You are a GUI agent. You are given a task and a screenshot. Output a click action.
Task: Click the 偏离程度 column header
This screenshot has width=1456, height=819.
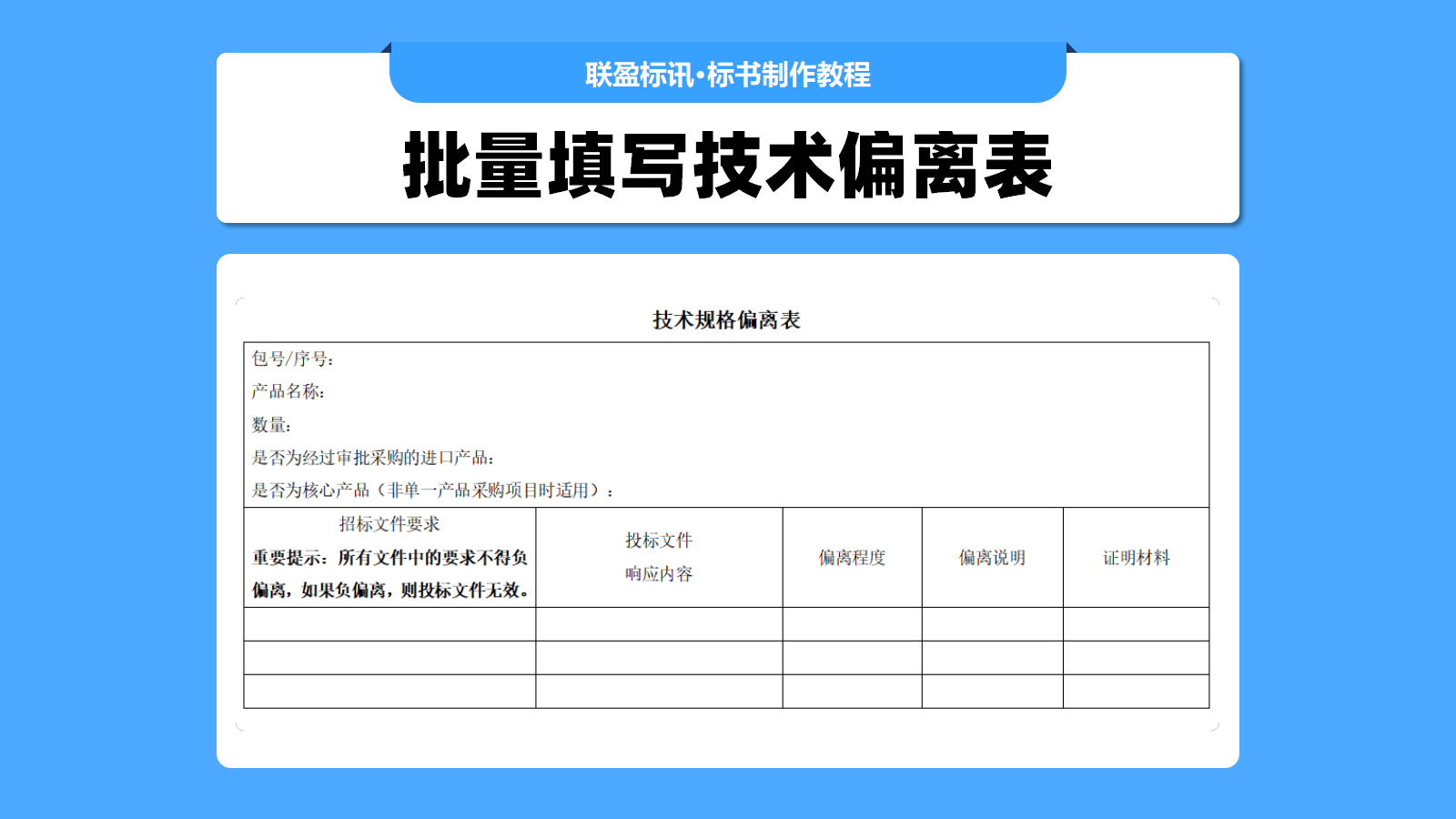(852, 558)
